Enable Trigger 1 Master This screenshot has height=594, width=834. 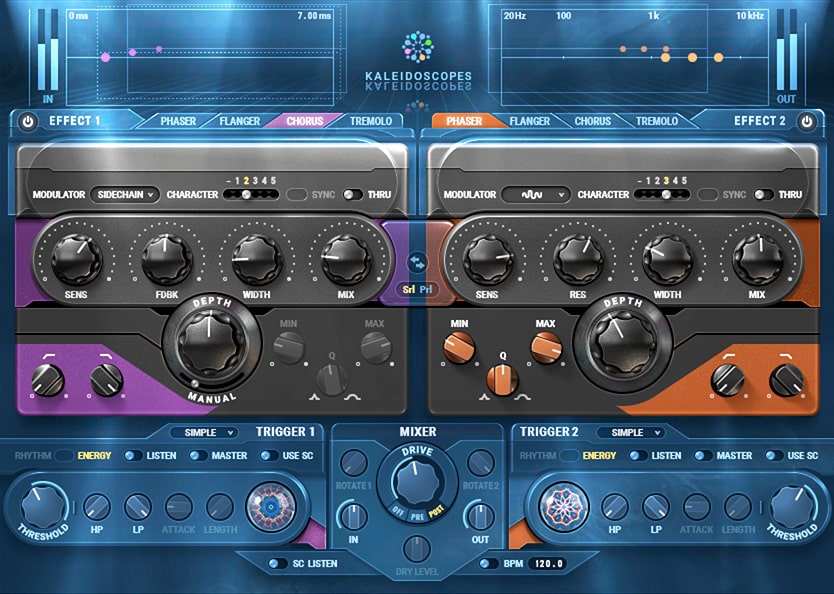(x=198, y=456)
